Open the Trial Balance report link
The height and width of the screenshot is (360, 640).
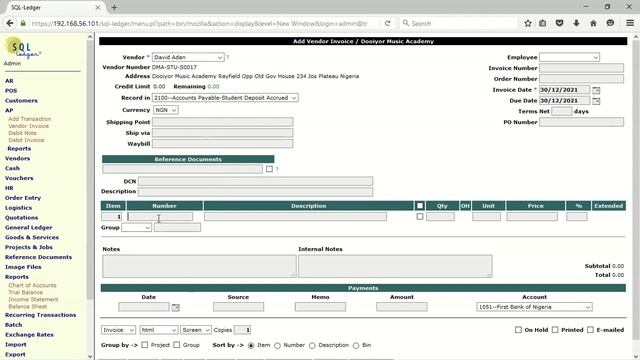25,292
